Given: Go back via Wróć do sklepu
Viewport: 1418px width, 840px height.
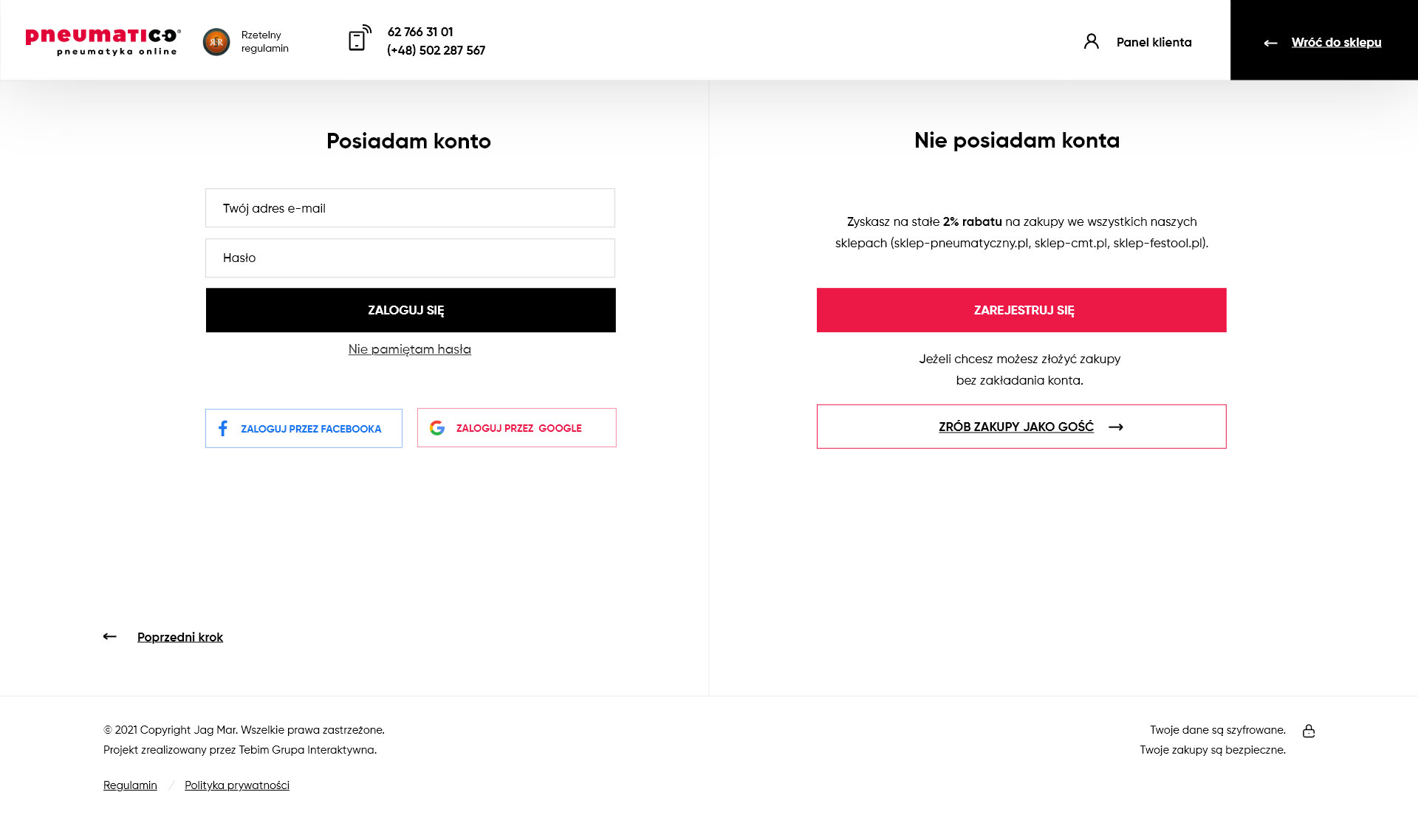Looking at the screenshot, I should pyautogui.click(x=1336, y=42).
